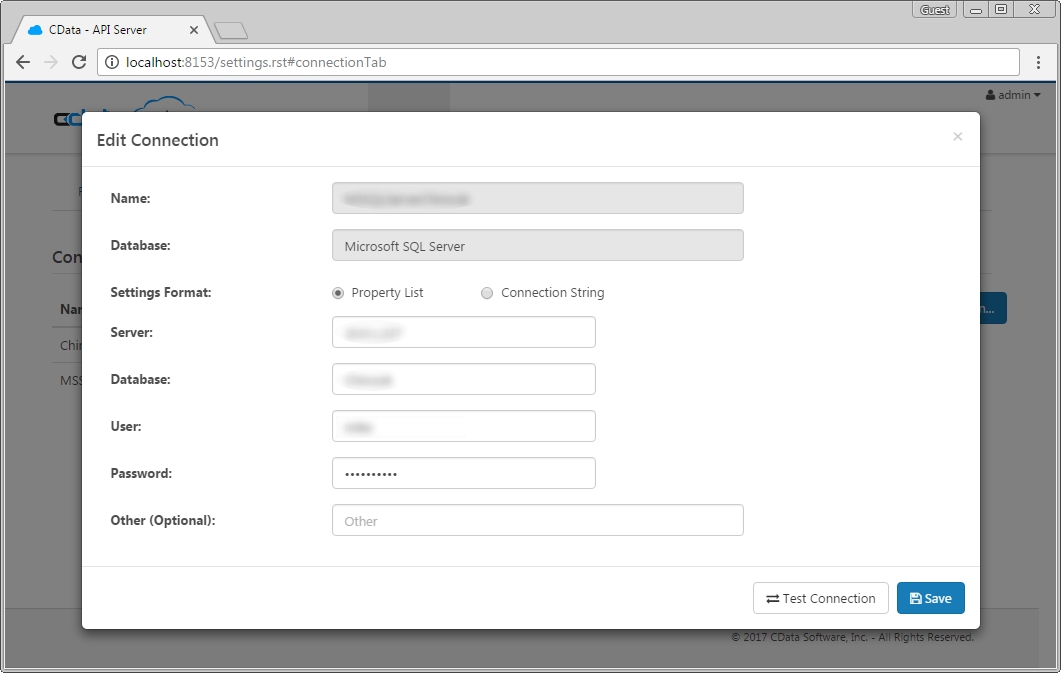Select the Property List radio button
1061x673 pixels.
338,293
